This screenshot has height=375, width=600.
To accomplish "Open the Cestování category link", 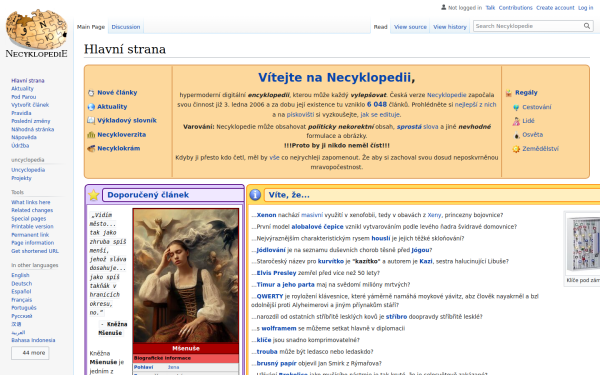I will pos(537,107).
